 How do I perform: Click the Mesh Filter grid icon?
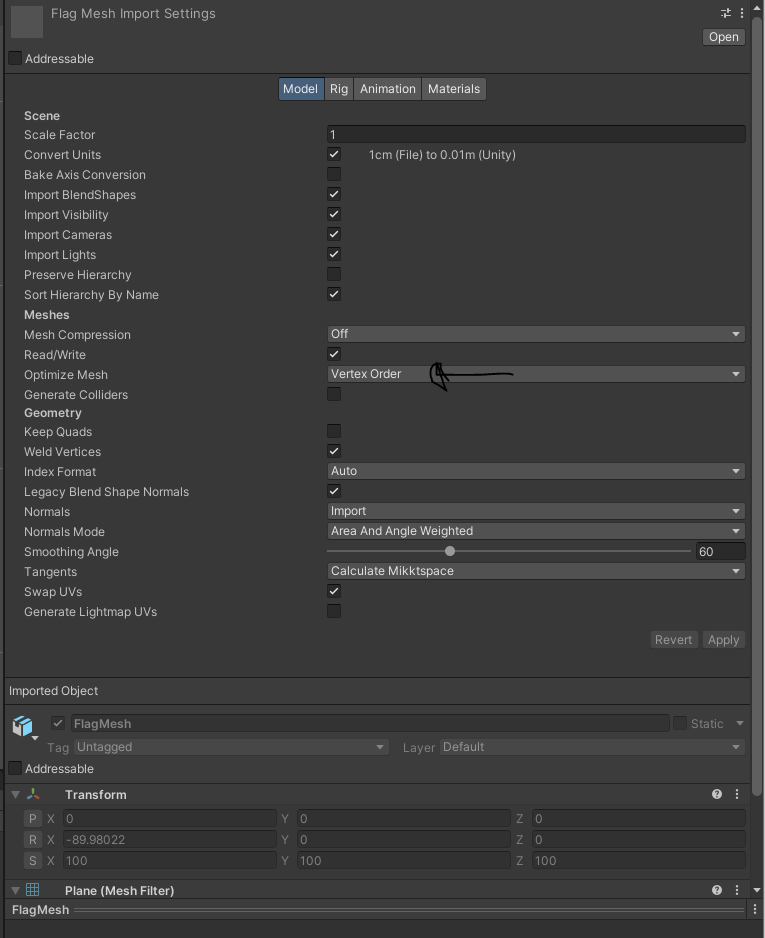[x=34, y=890]
